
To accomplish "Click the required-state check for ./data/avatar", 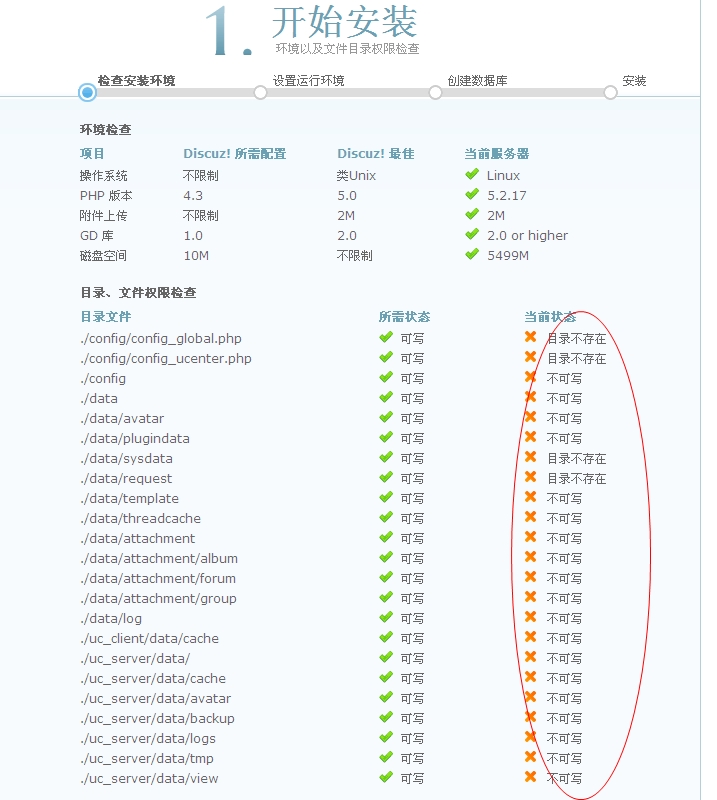I will pyautogui.click(x=386, y=417).
